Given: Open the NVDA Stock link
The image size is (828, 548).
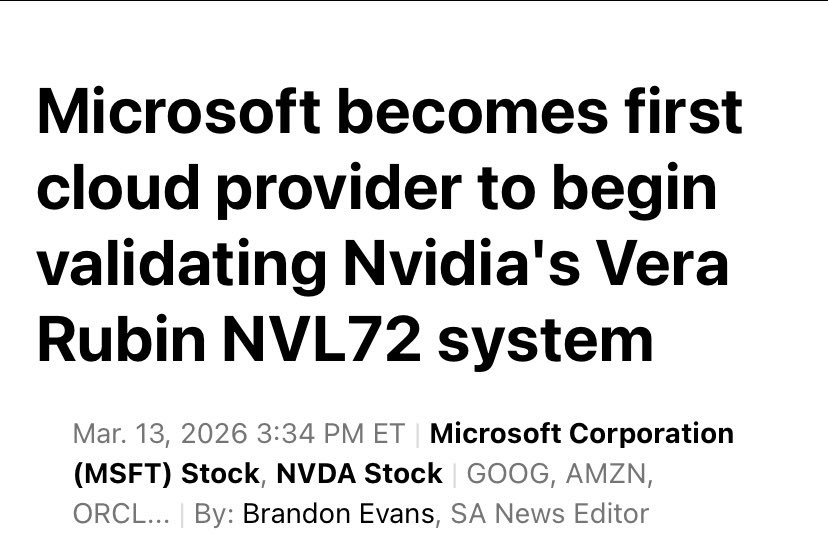Looking at the screenshot, I should point(359,473).
